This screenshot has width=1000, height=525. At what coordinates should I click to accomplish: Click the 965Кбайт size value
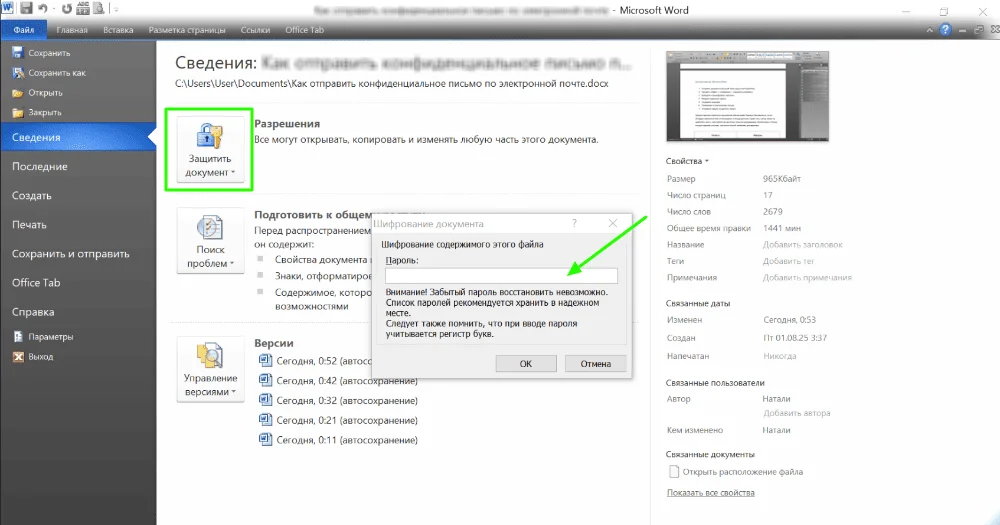point(782,179)
